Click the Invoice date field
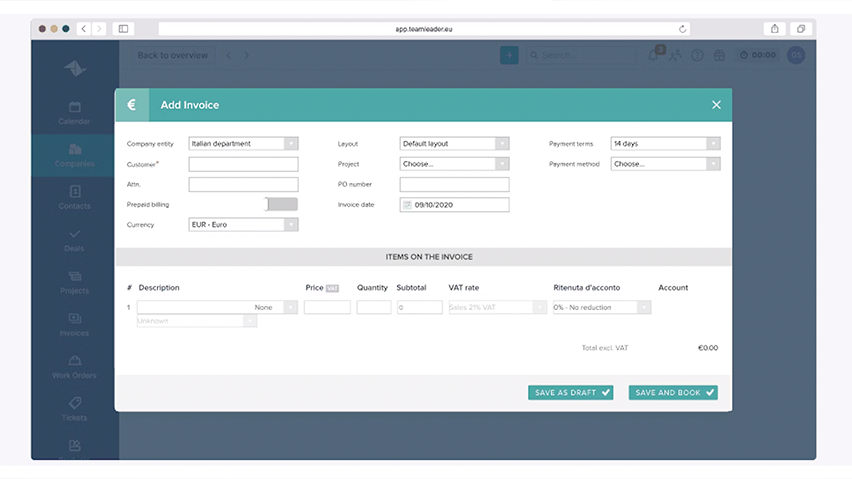 point(454,205)
